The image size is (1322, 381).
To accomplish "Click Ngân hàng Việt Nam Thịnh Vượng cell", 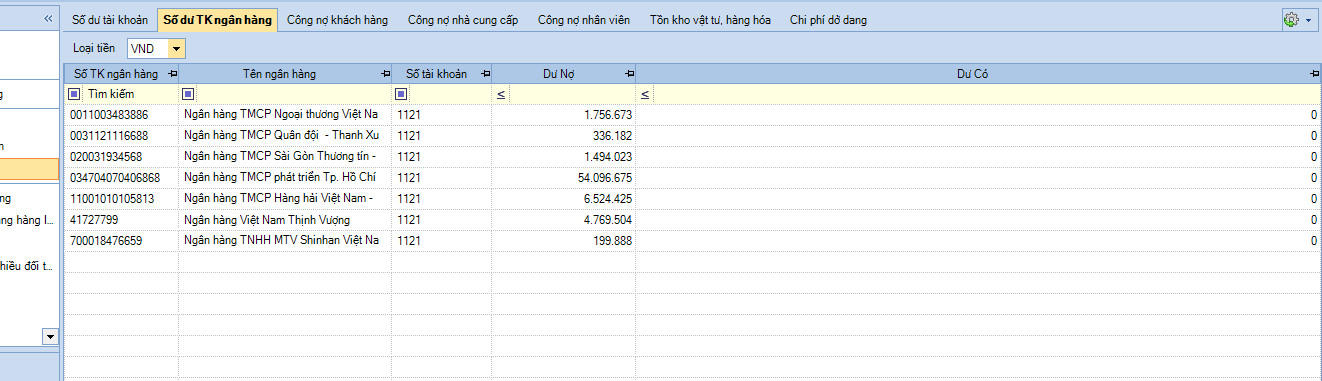I will pos(285,220).
